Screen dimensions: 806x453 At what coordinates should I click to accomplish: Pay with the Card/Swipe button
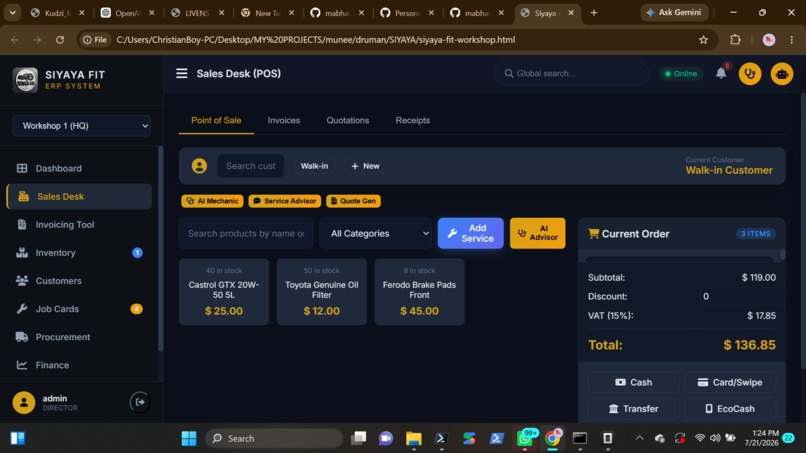pyautogui.click(x=729, y=382)
